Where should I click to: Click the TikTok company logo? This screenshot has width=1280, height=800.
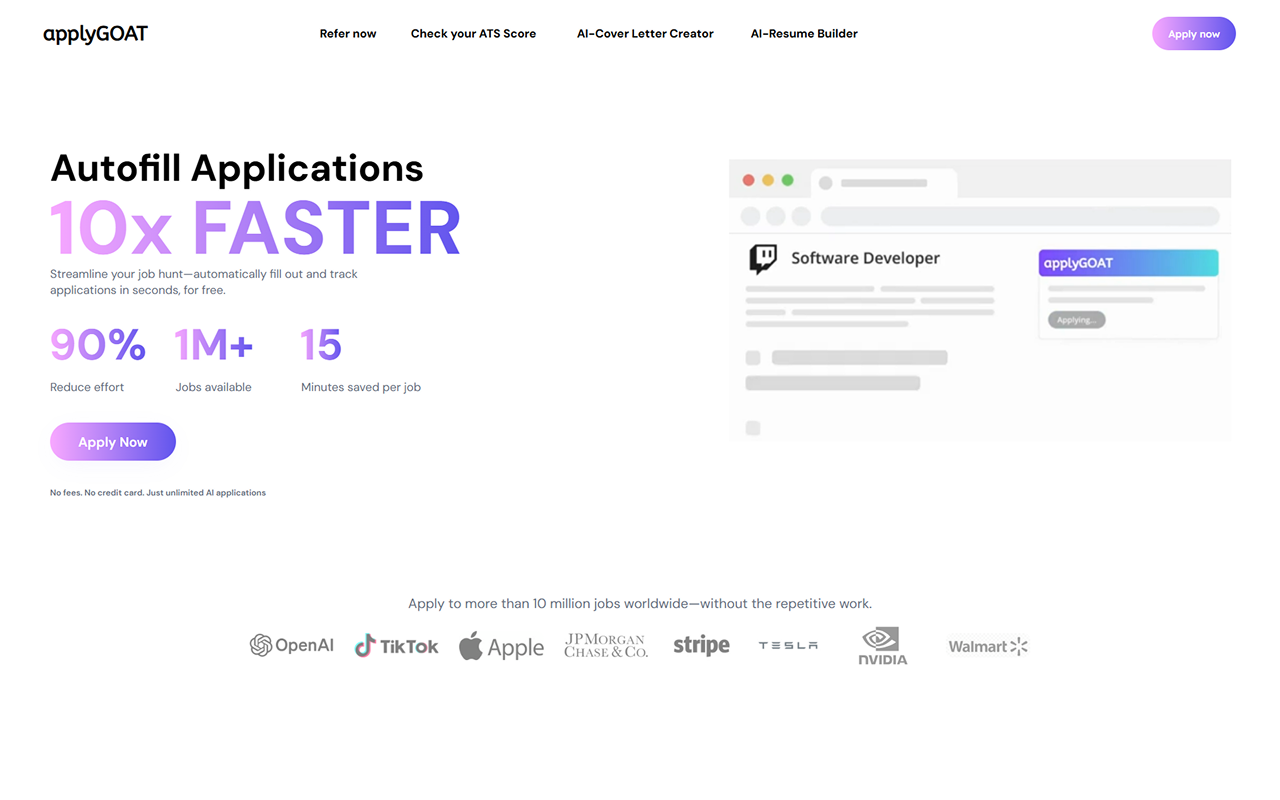396,646
